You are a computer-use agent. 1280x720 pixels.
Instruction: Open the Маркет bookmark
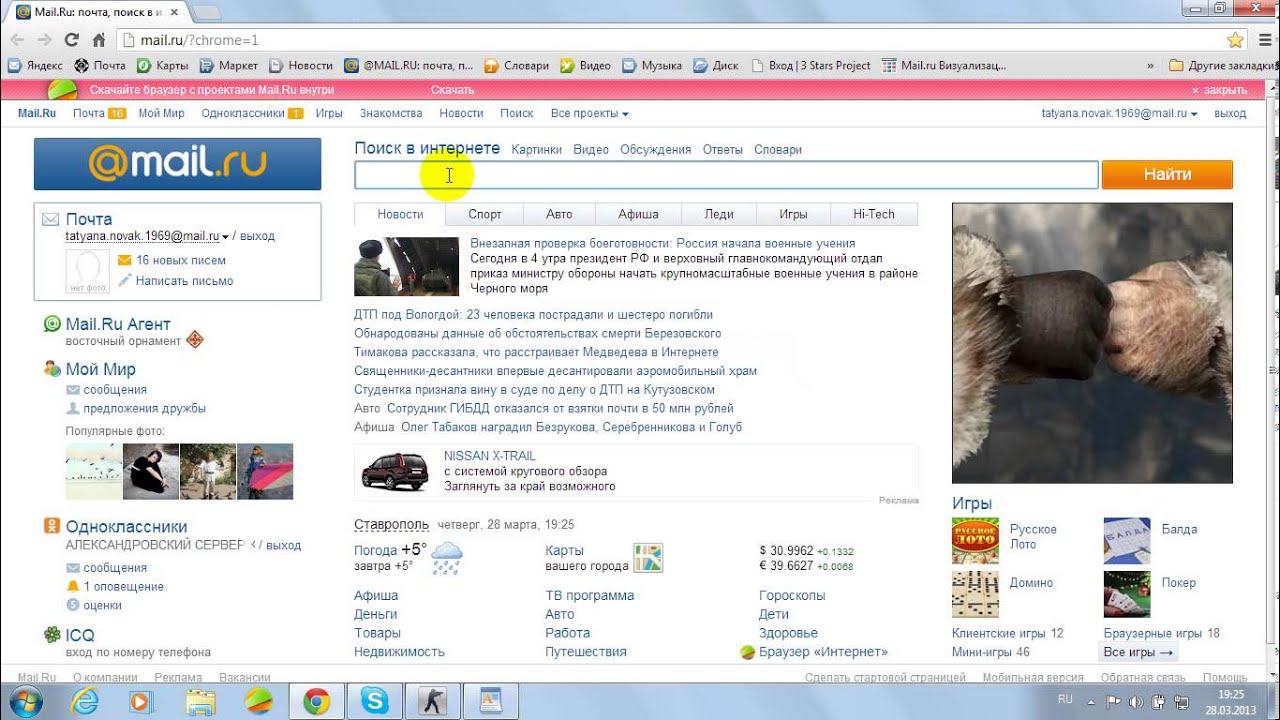click(229, 65)
